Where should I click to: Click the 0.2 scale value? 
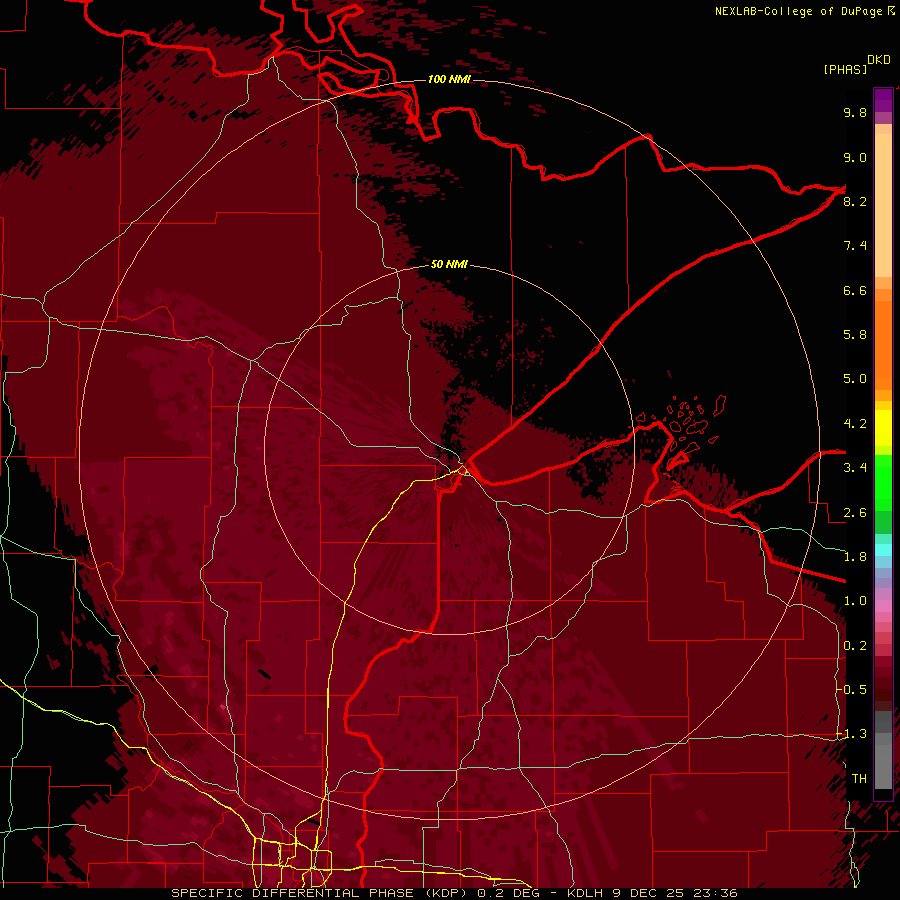point(855,646)
